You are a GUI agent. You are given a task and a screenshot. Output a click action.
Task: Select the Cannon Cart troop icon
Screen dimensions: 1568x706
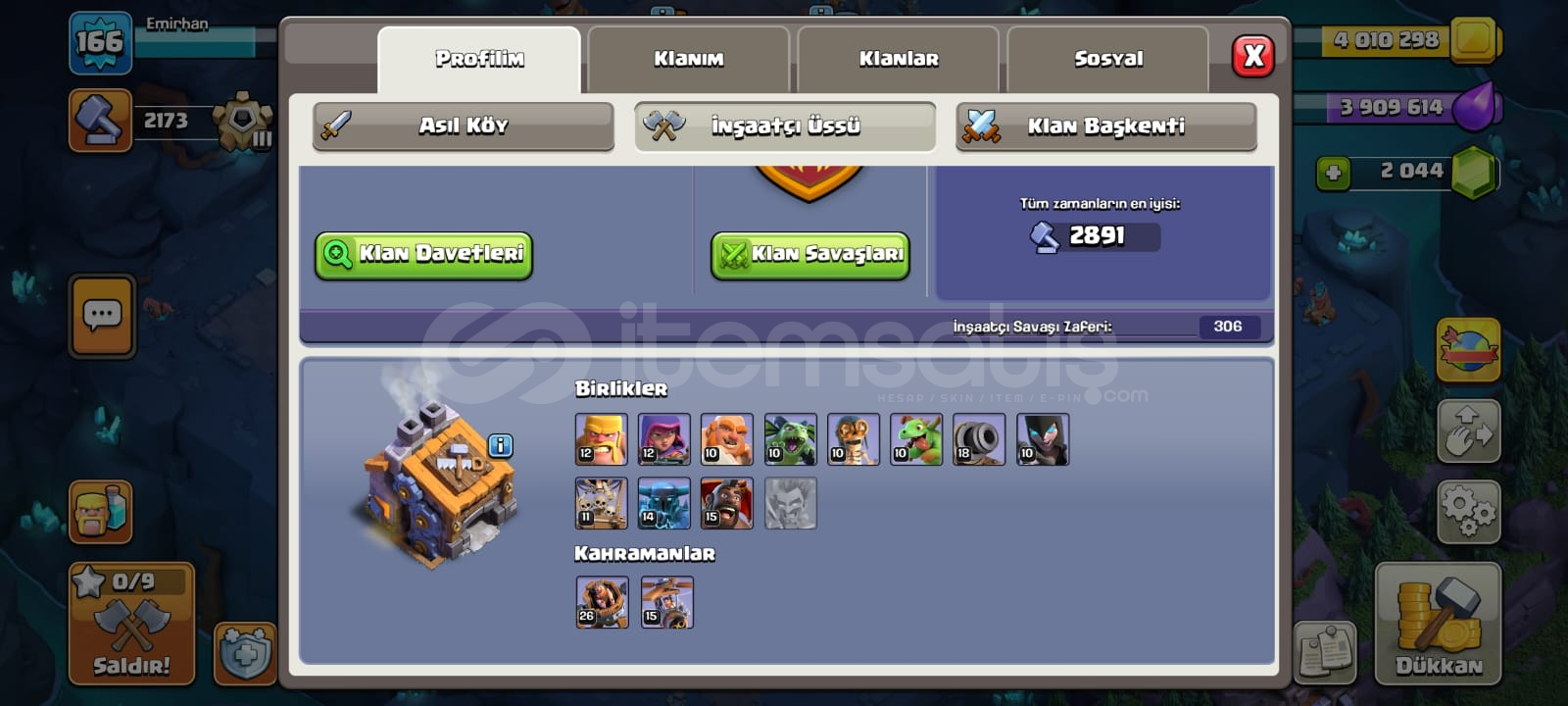click(979, 438)
